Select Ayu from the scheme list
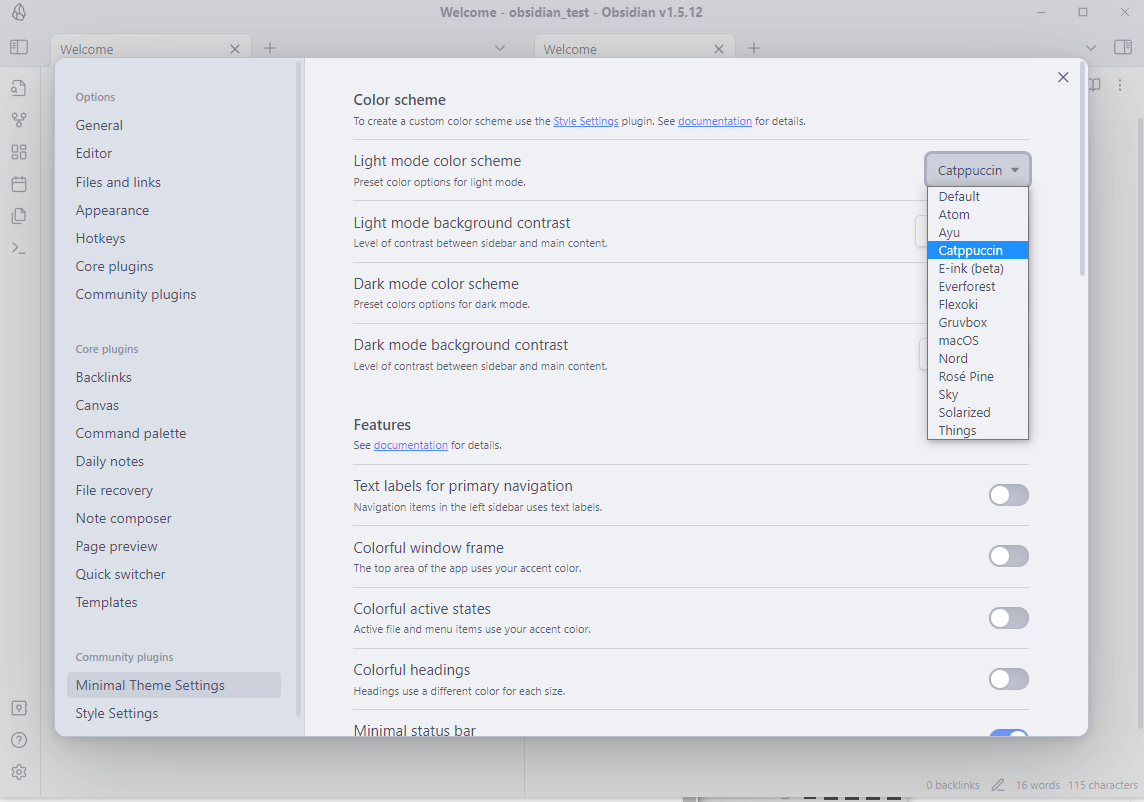The image size is (1144, 802). tap(978, 232)
